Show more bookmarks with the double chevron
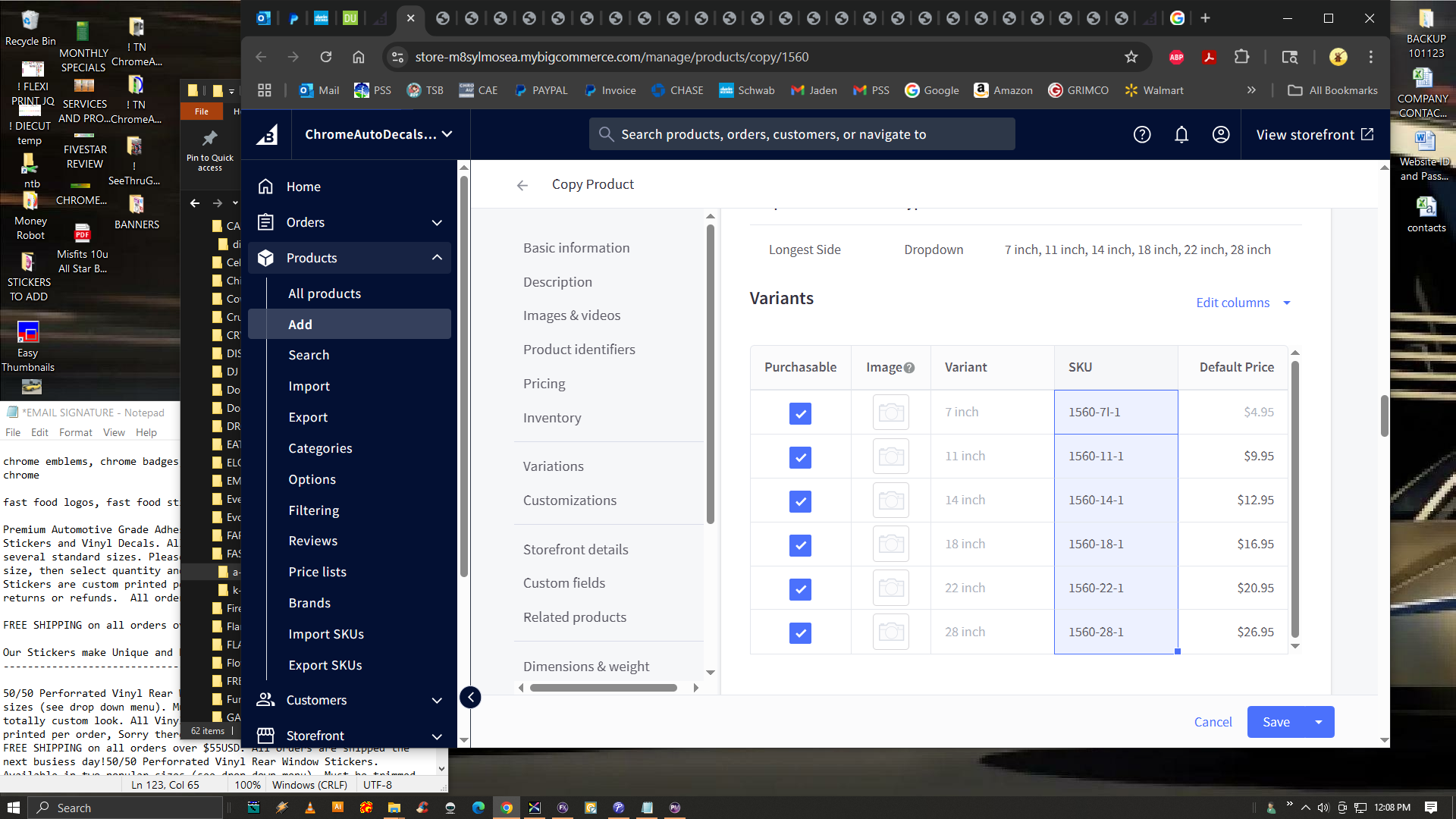Viewport: 1456px width, 819px height. (x=1251, y=90)
